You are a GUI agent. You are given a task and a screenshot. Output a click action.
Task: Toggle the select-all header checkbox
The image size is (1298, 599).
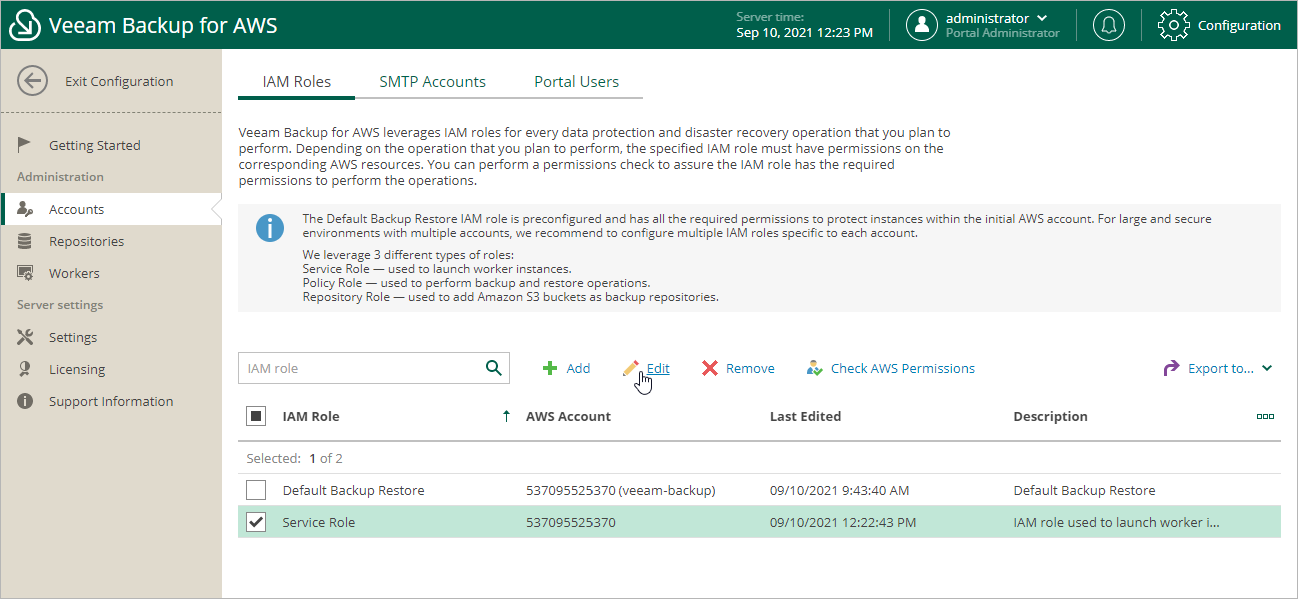coord(256,416)
